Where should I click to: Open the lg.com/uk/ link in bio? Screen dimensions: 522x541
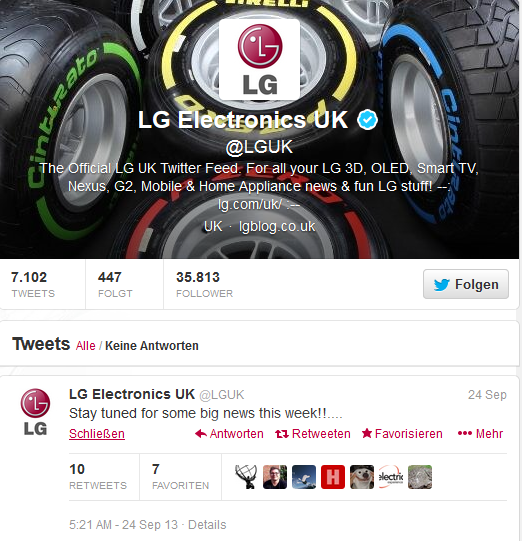tap(250, 205)
